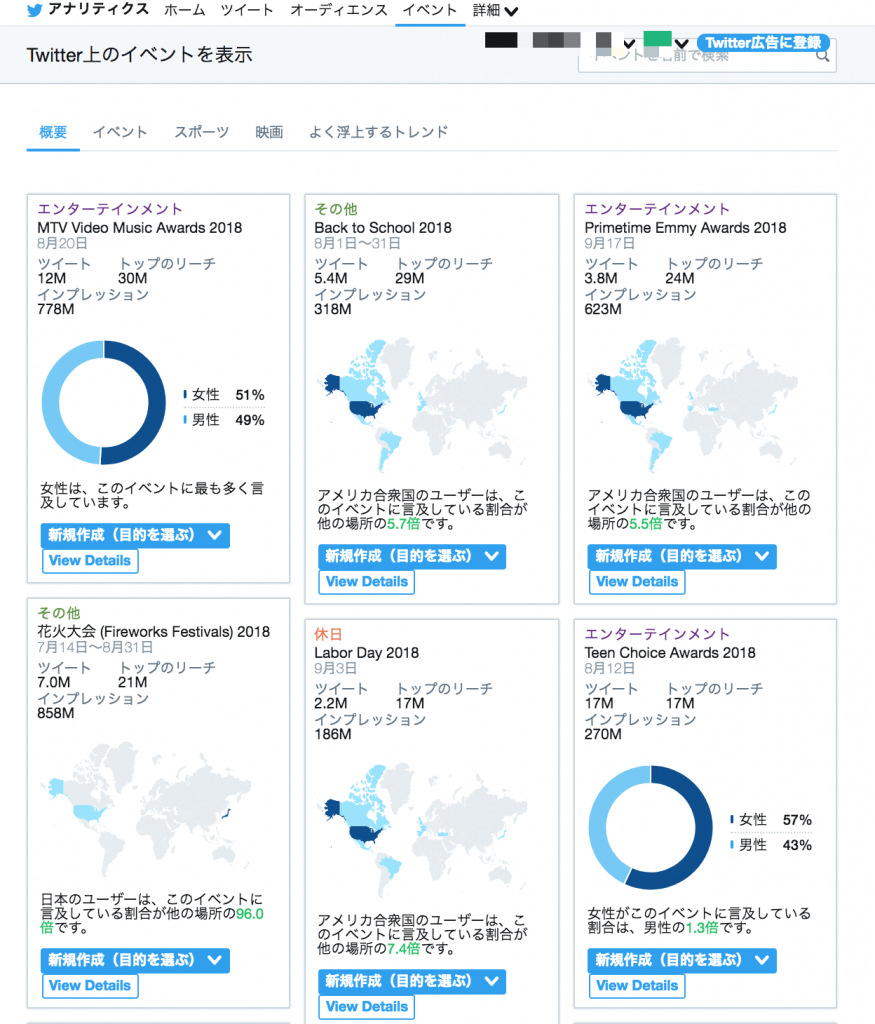Image resolution: width=875 pixels, height=1024 pixels.
Task: Expand the chevron beside the blurred account name
Action: coord(629,44)
